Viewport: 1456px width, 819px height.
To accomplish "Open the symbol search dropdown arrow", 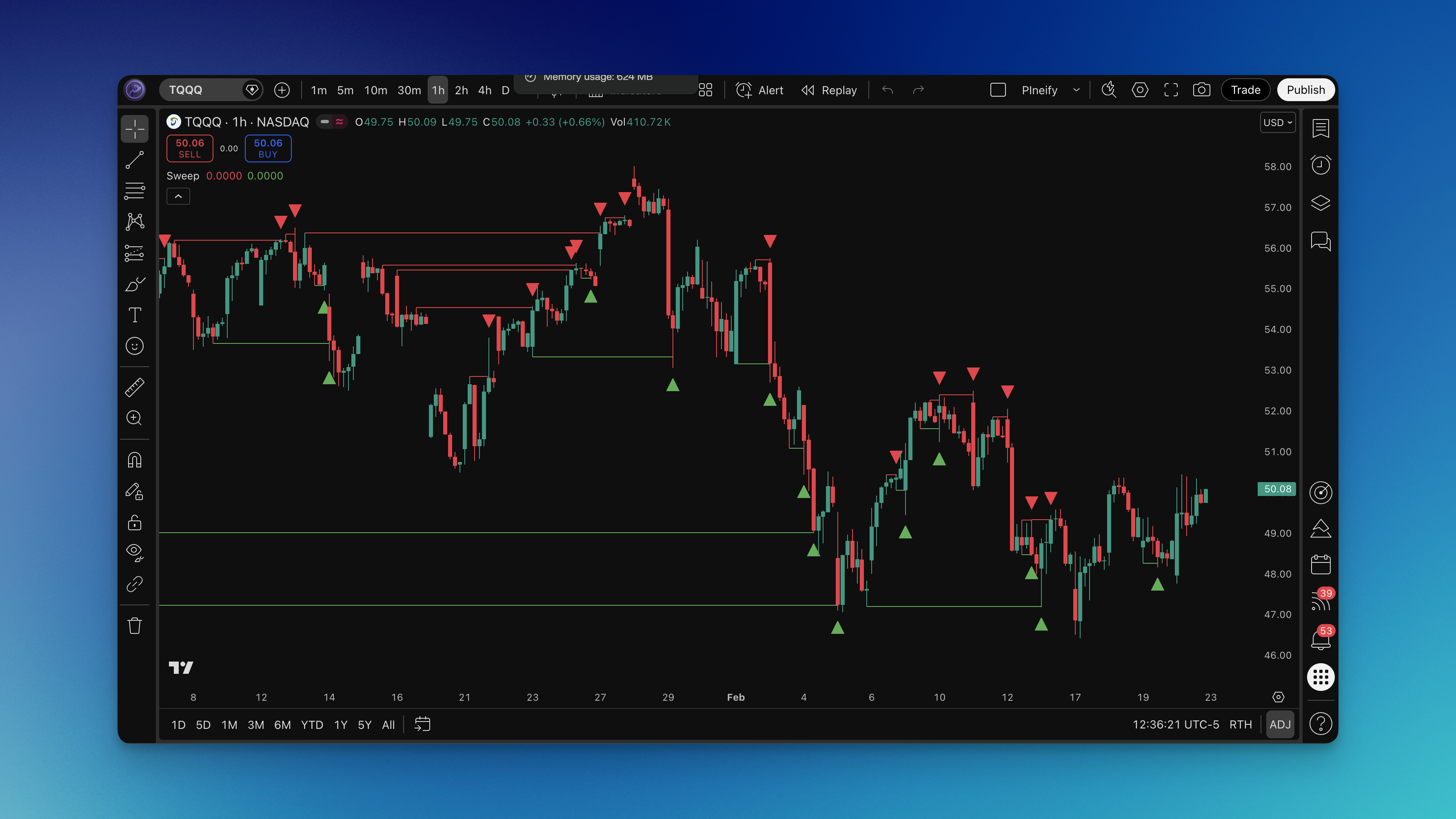I will tap(251, 90).
